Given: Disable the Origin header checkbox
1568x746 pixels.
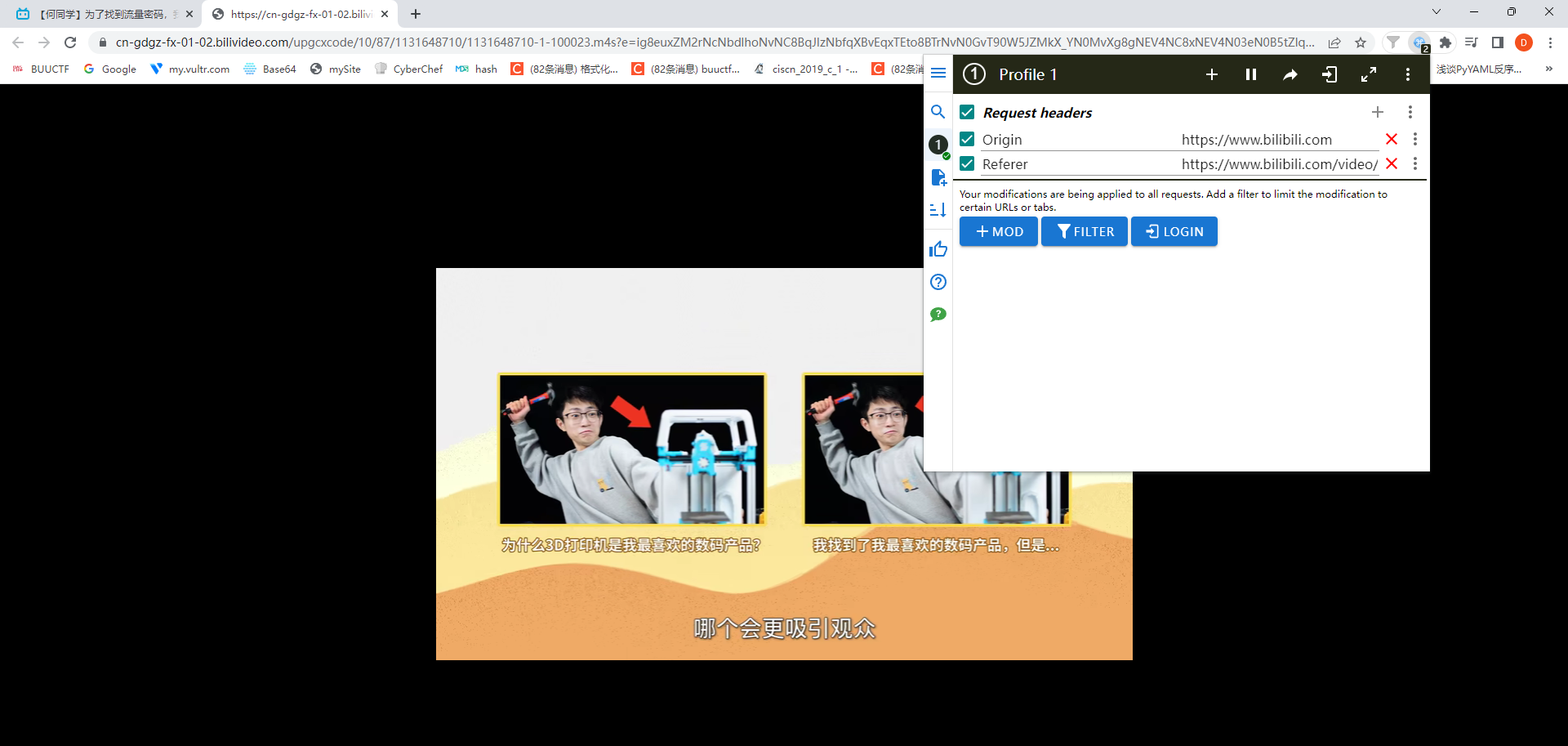Looking at the screenshot, I should pos(967,140).
